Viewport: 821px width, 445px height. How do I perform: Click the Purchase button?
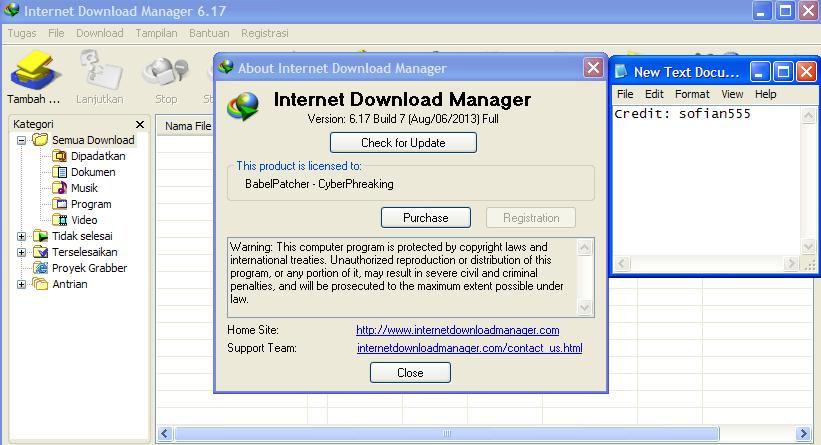[426, 218]
